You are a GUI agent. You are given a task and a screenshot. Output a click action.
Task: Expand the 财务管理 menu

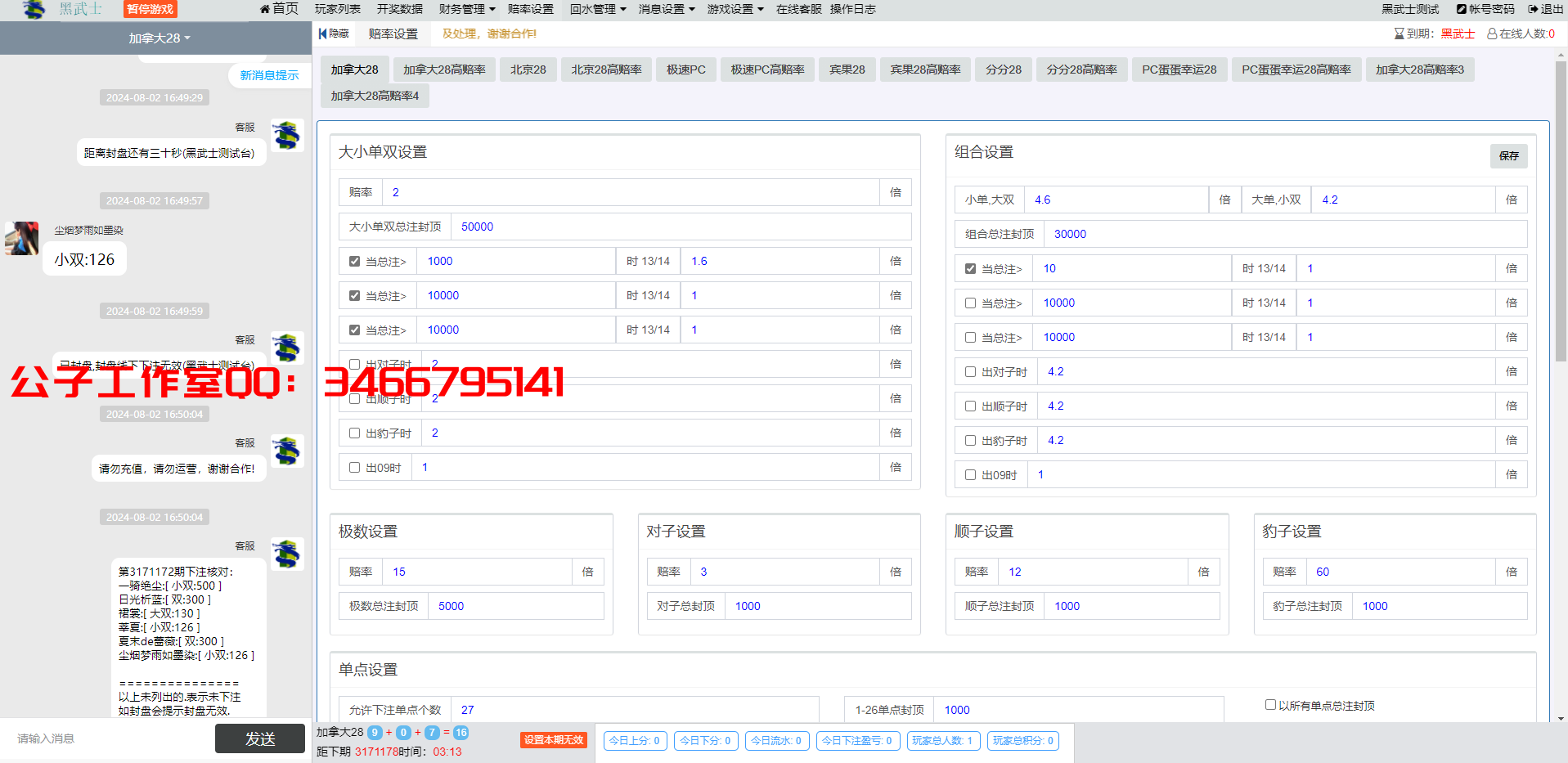coord(467,9)
